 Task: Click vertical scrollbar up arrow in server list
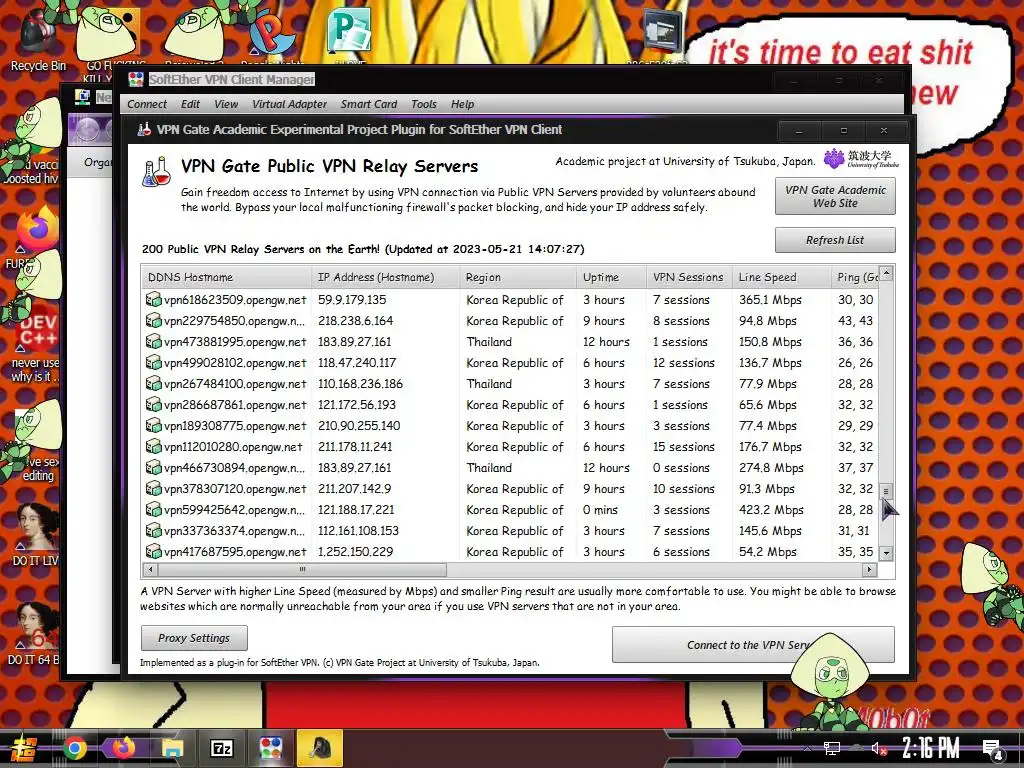[x=886, y=273]
